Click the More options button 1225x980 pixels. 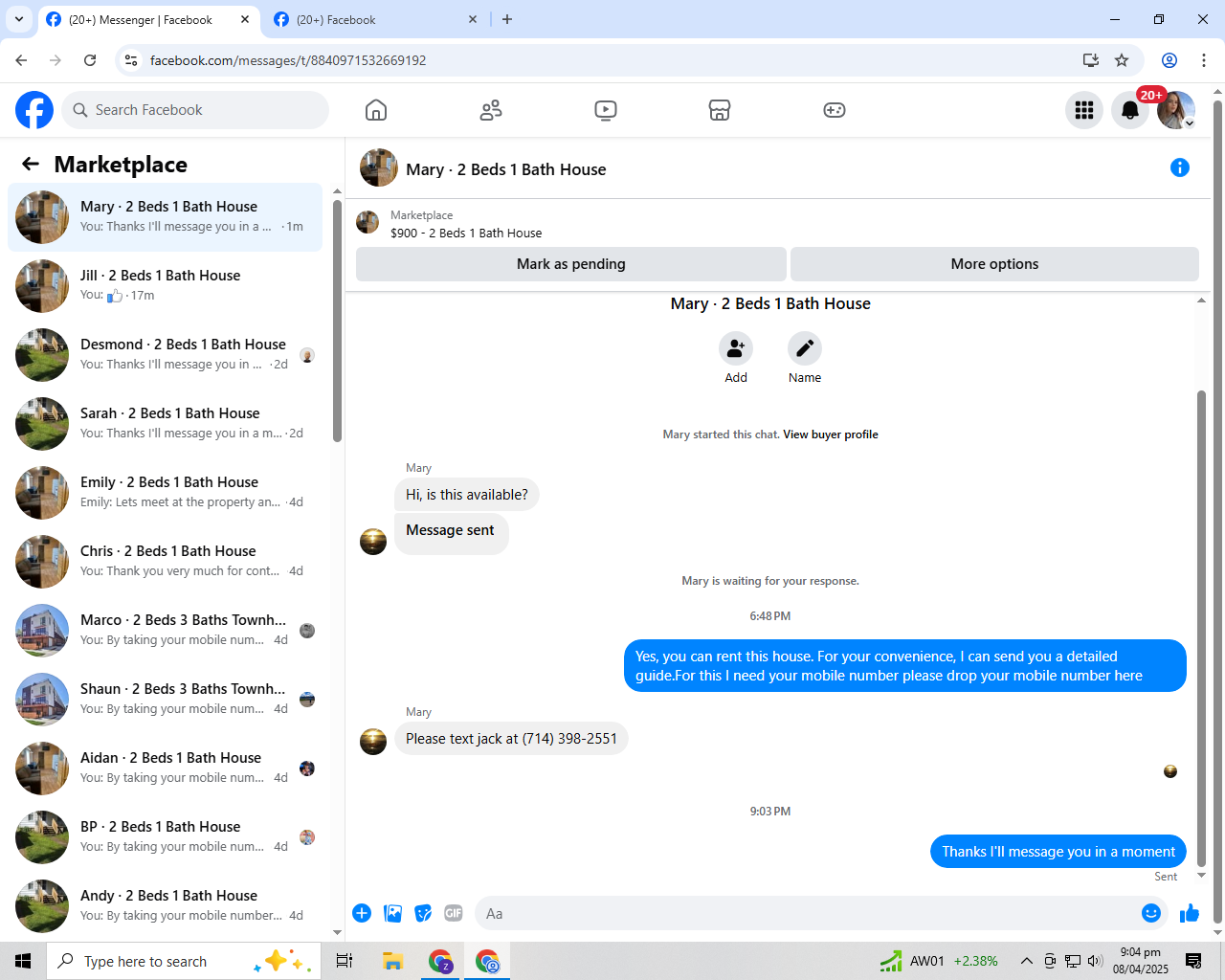[x=994, y=264]
